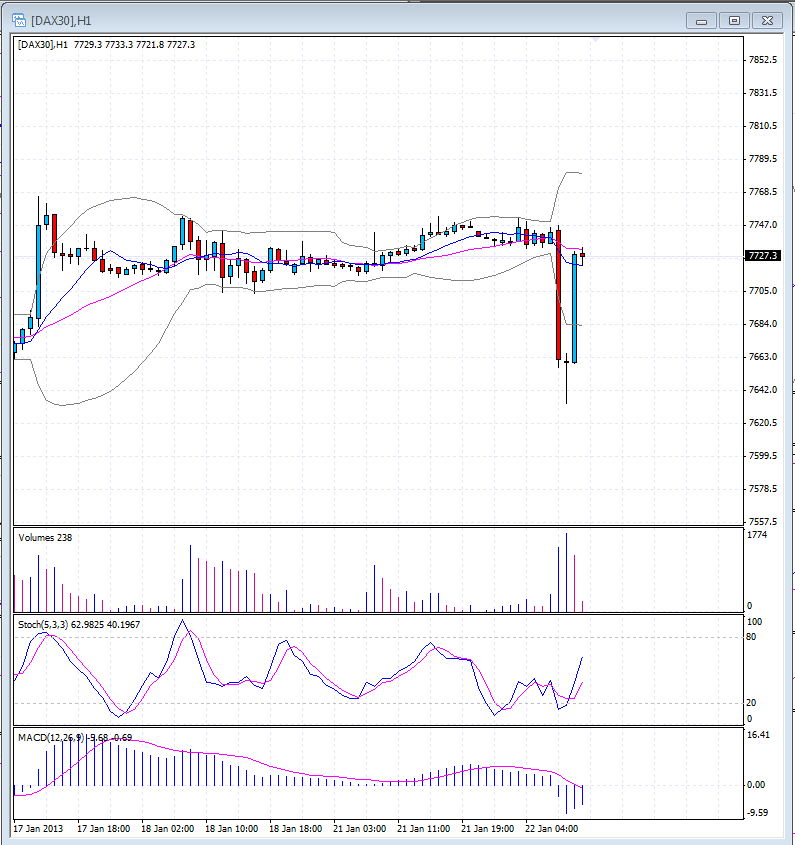Close the DAX30 H1 chart window

[x=767, y=20]
